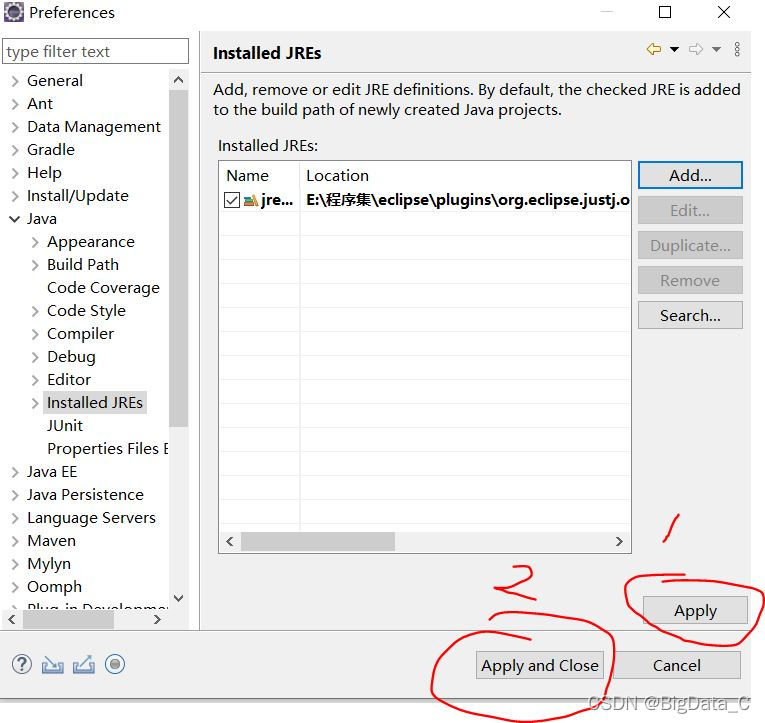Go back using the yellow back arrow
The width and height of the screenshot is (765, 723).
click(654, 49)
